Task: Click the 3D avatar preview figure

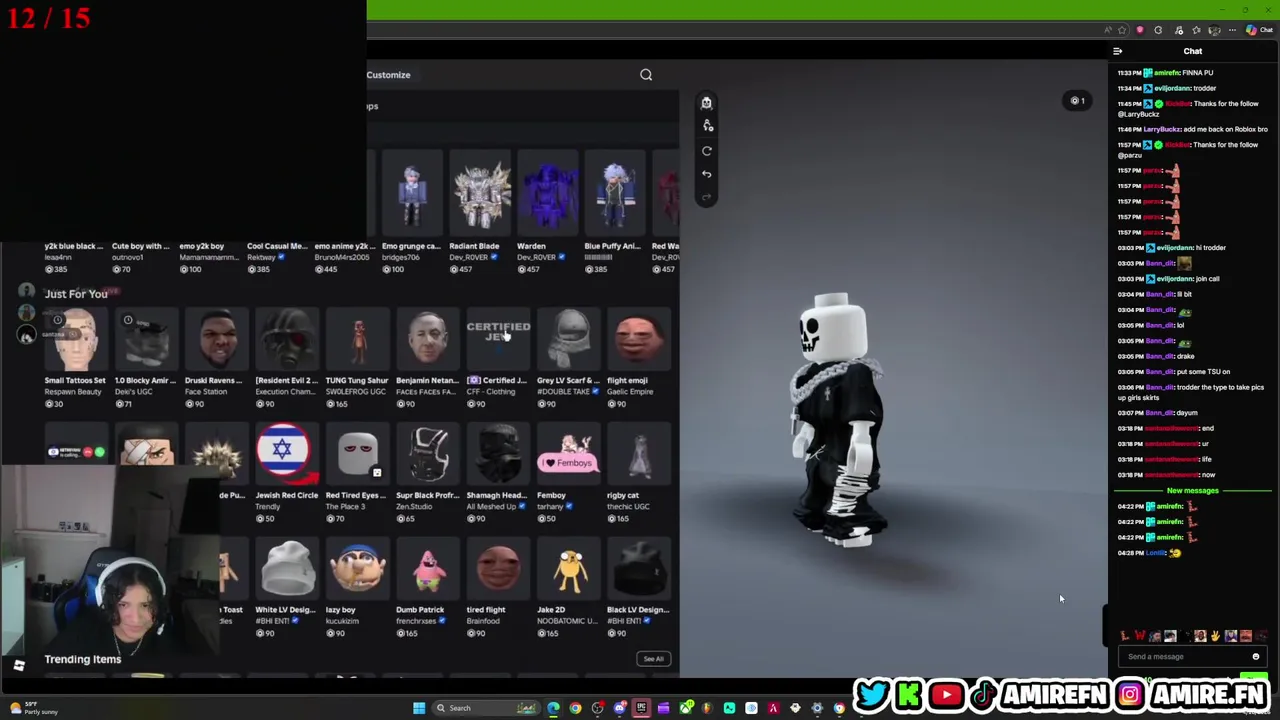Action: pos(838,420)
